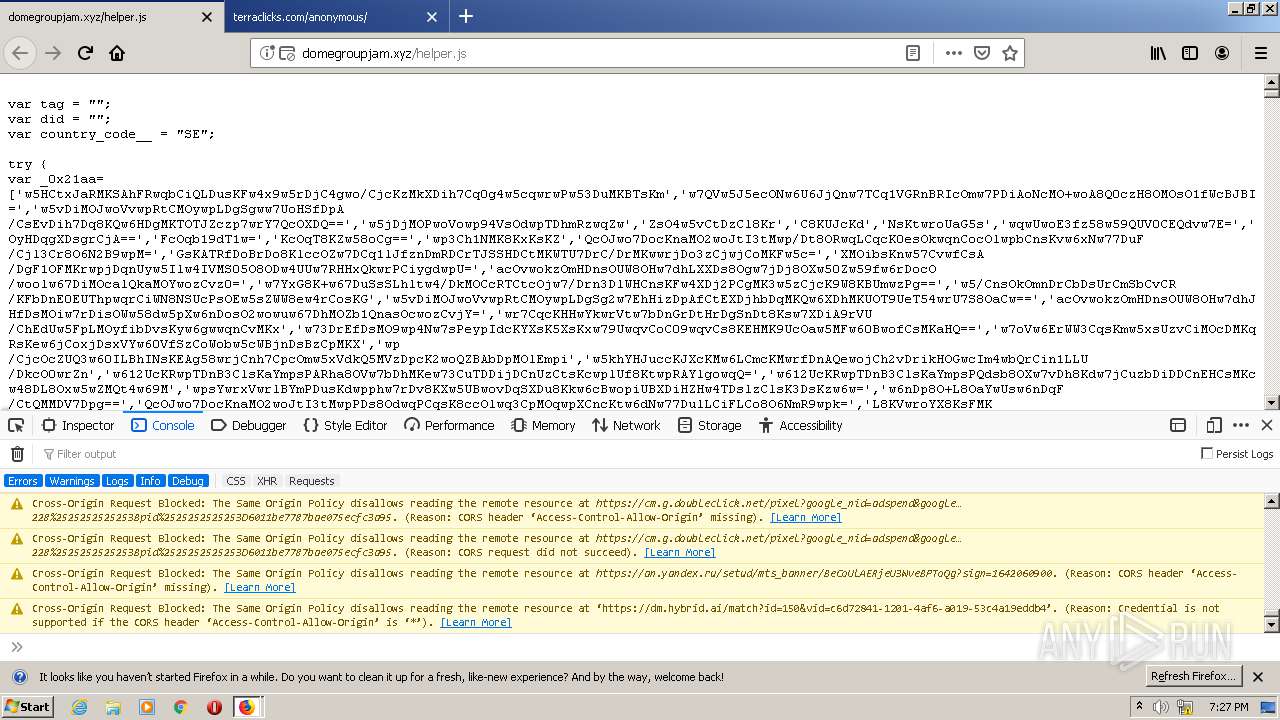Toggle Requests filter in console

[x=312, y=481]
